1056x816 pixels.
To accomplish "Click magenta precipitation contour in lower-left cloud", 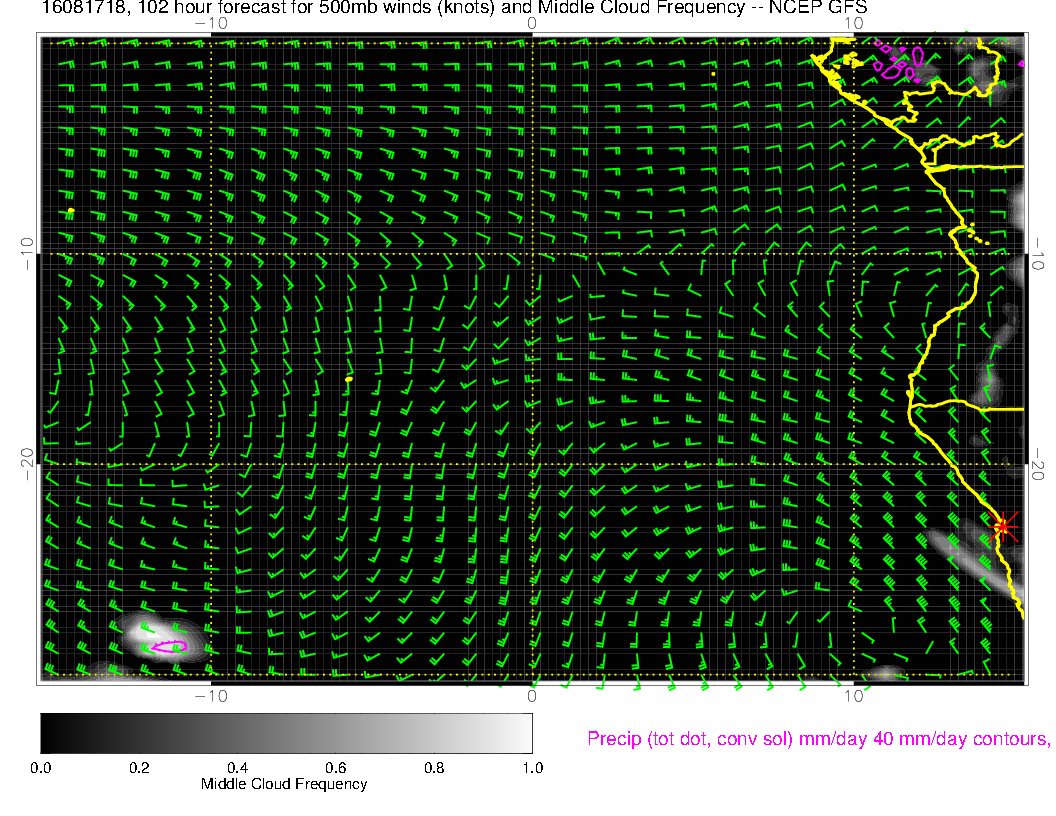I will point(166,646).
